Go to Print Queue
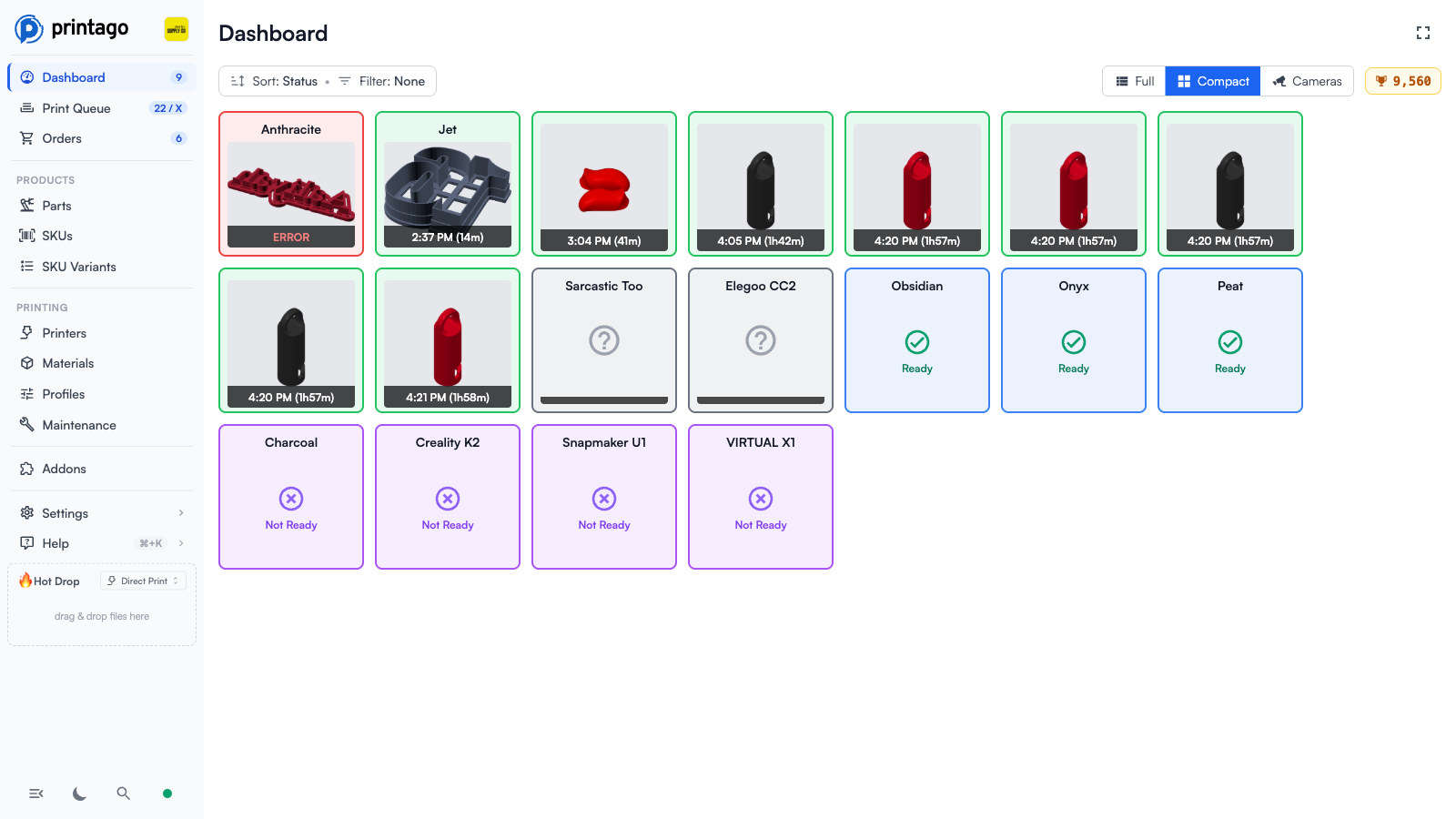Image resolution: width=1456 pixels, height=819 pixels. tap(101, 108)
